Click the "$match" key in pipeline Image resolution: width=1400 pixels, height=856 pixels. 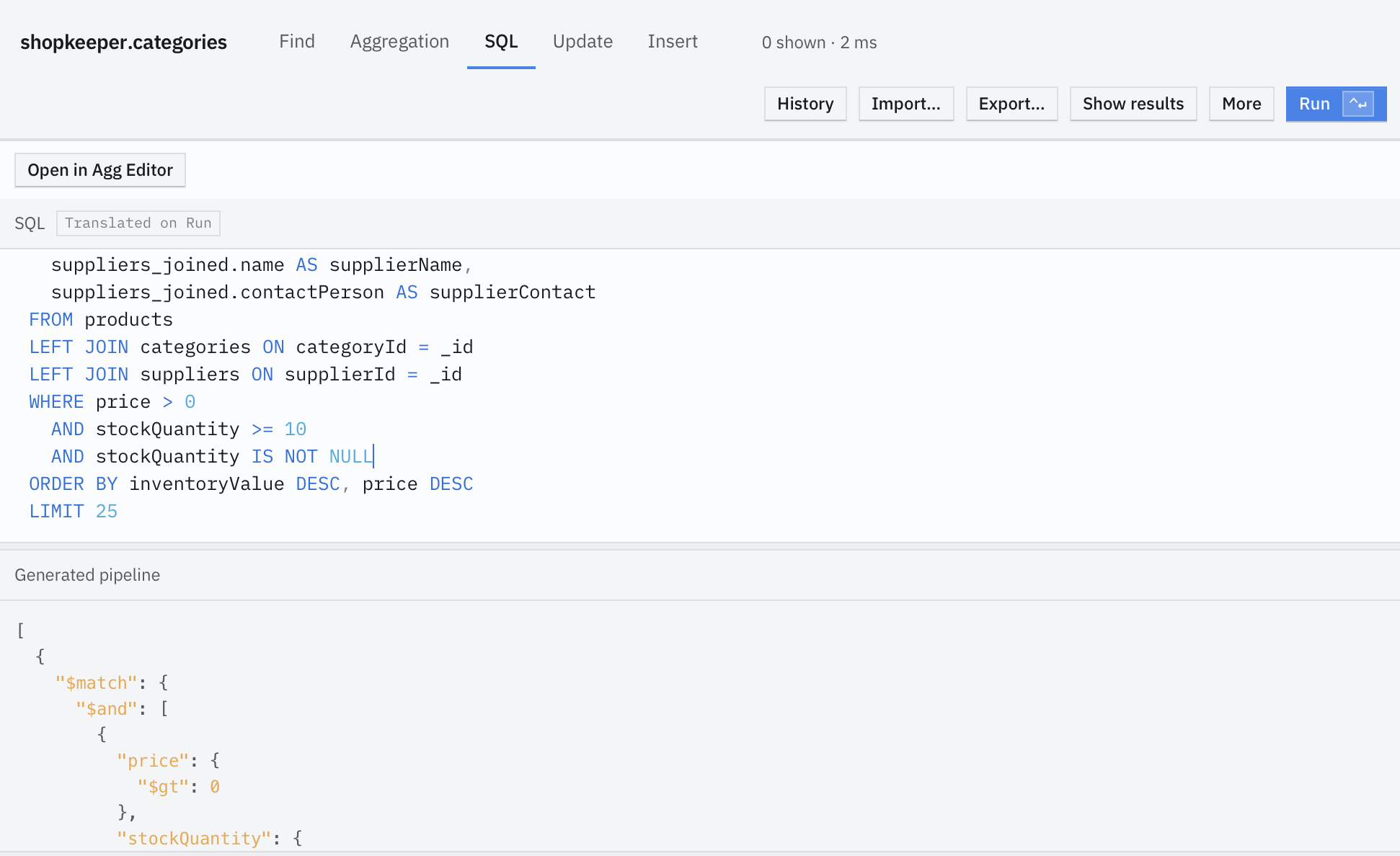[x=97, y=683]
